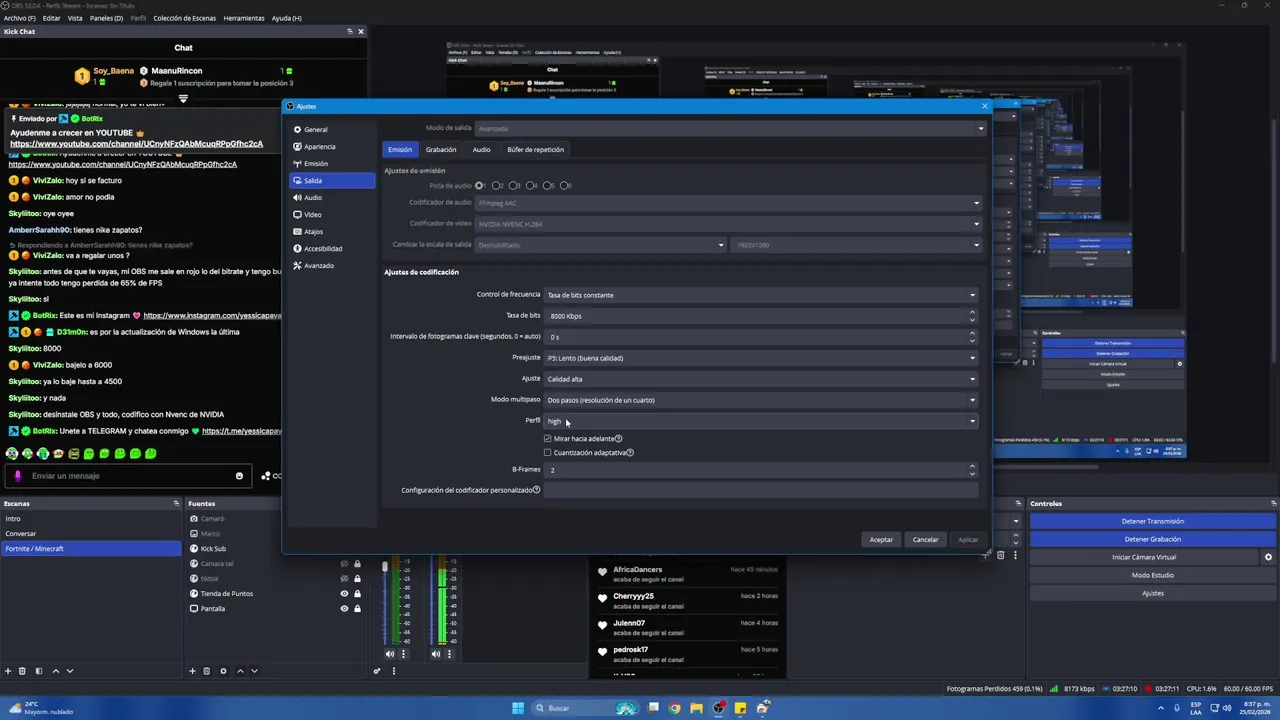Mute first mixer channel speaker icon
Screen dimensions: 1280x720
point(390,654)
